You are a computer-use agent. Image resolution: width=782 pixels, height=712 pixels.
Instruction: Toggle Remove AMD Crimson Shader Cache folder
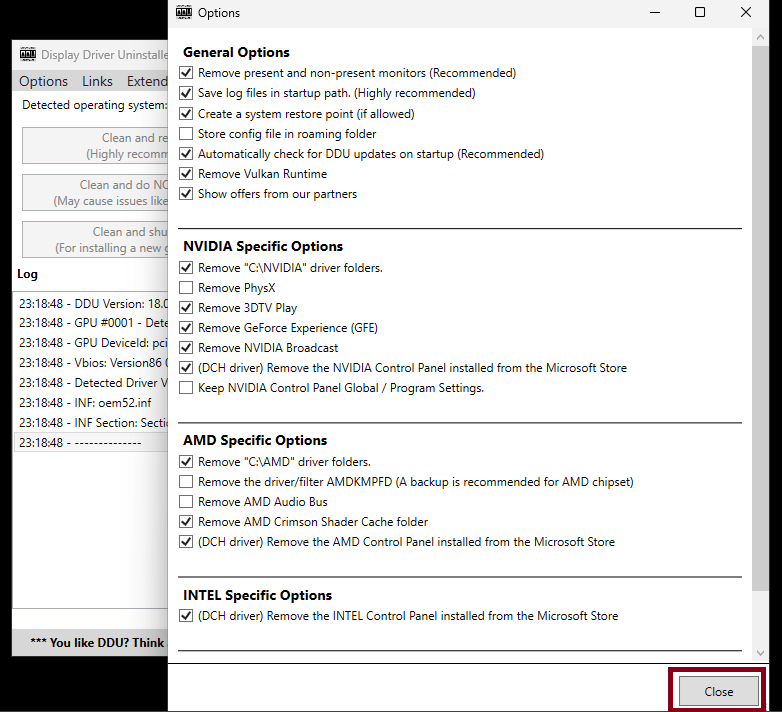(x=186, y=522)
